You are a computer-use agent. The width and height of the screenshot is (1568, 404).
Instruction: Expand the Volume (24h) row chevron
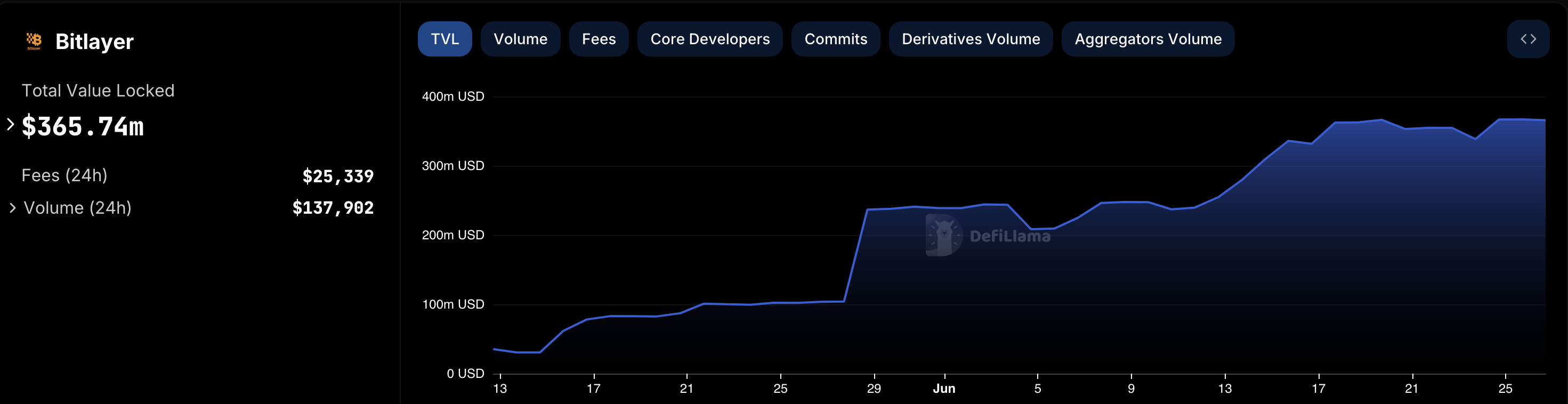click(x=13, y=208)
